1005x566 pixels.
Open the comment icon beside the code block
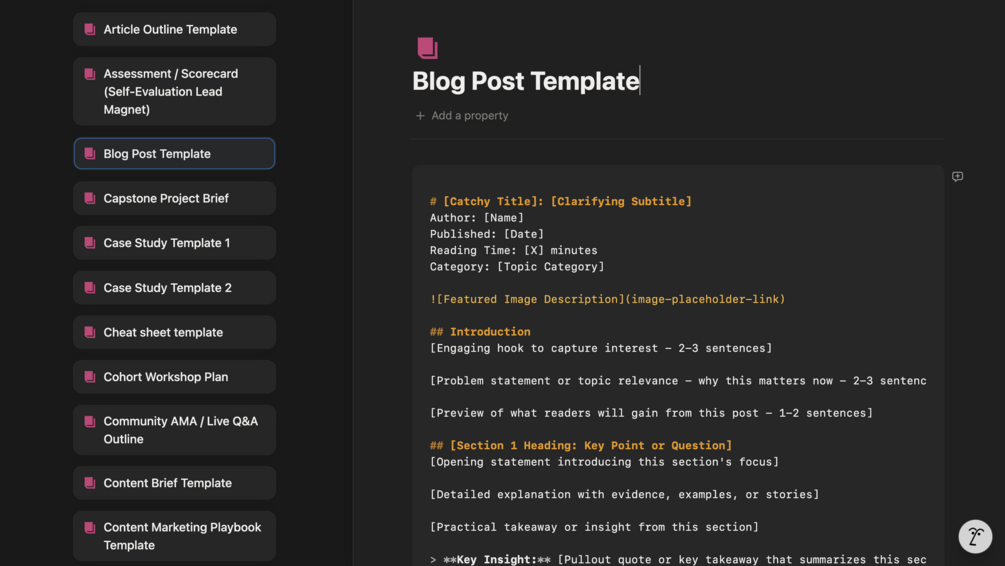click(x=957, y=176)
